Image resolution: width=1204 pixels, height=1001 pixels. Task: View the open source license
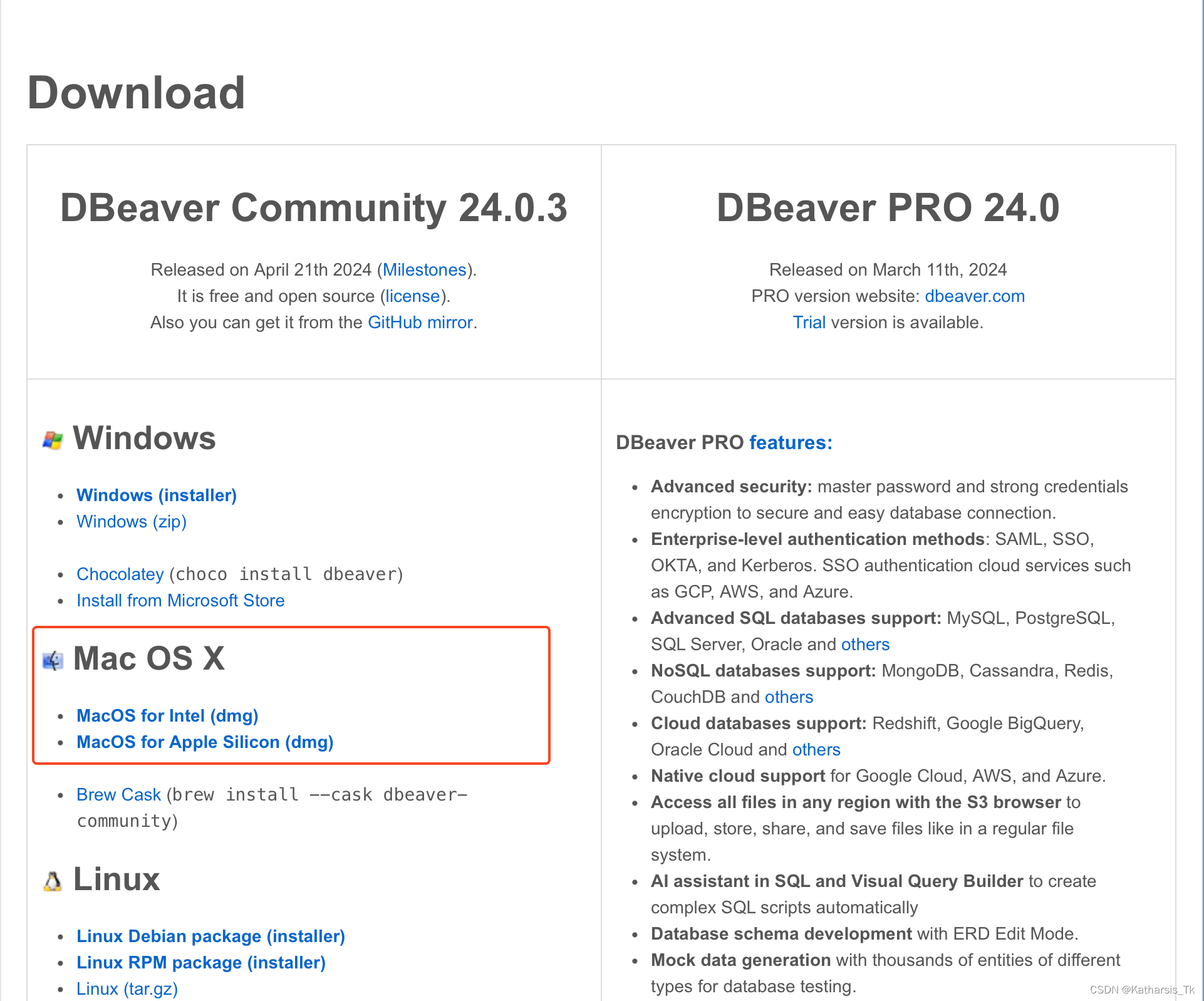[412, 296]
